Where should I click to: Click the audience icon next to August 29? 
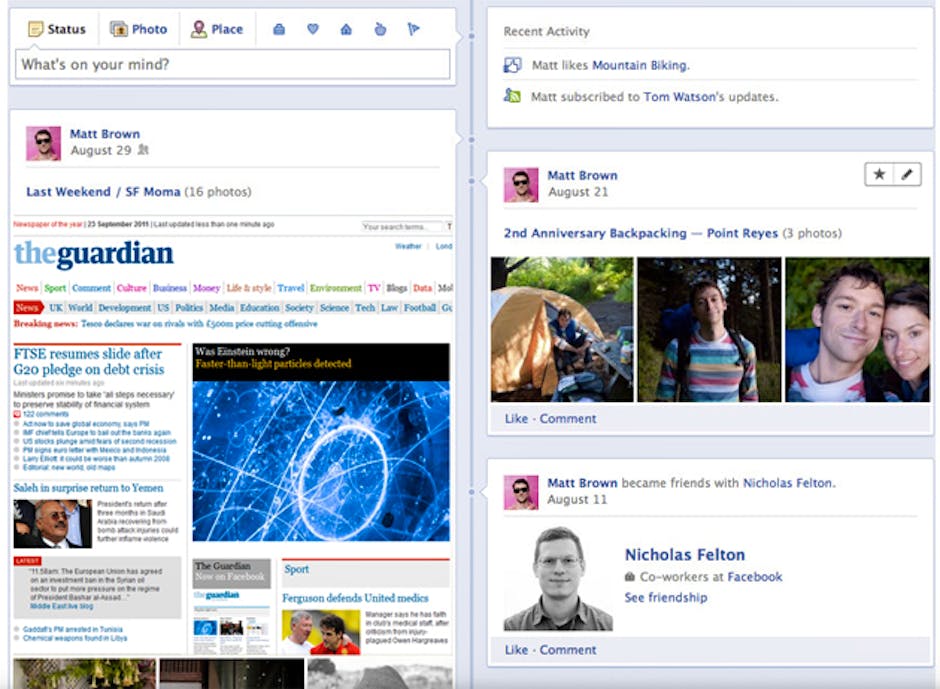[143, 151]
